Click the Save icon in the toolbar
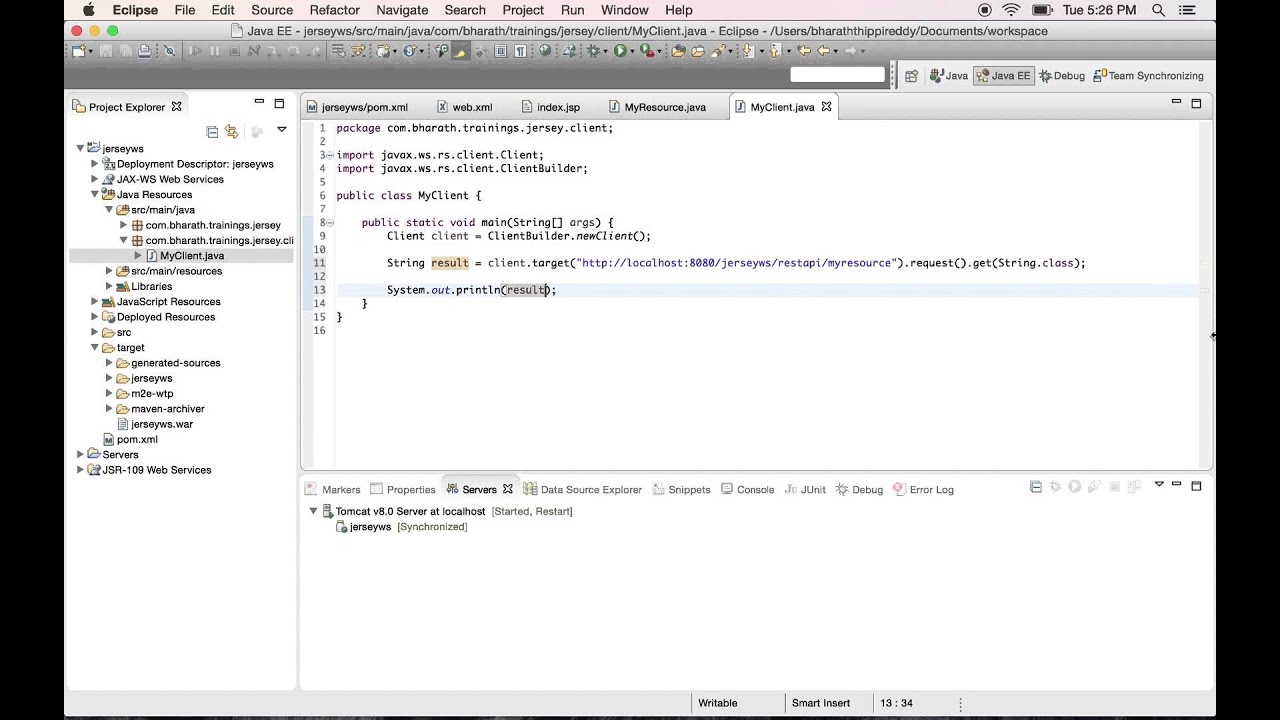 coord(106,50)
